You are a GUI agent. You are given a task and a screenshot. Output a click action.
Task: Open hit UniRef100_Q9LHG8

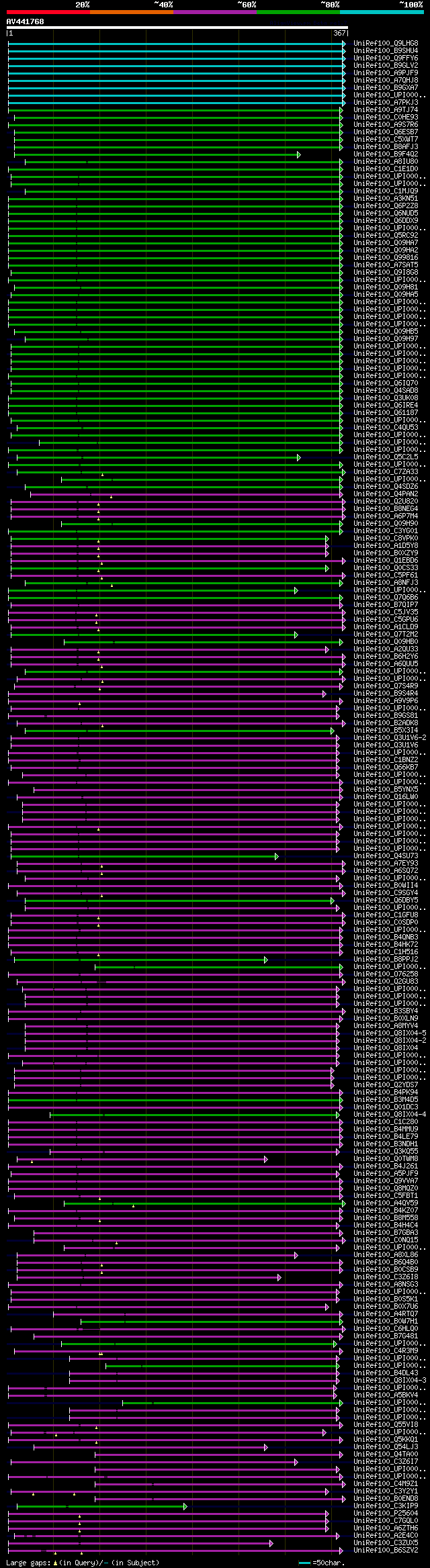click(x=386, y=44)
